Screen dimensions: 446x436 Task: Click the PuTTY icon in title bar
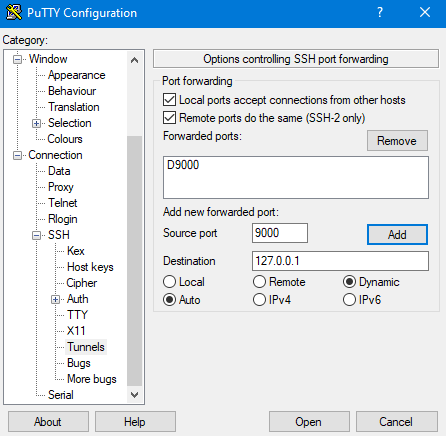pos(14,13)
